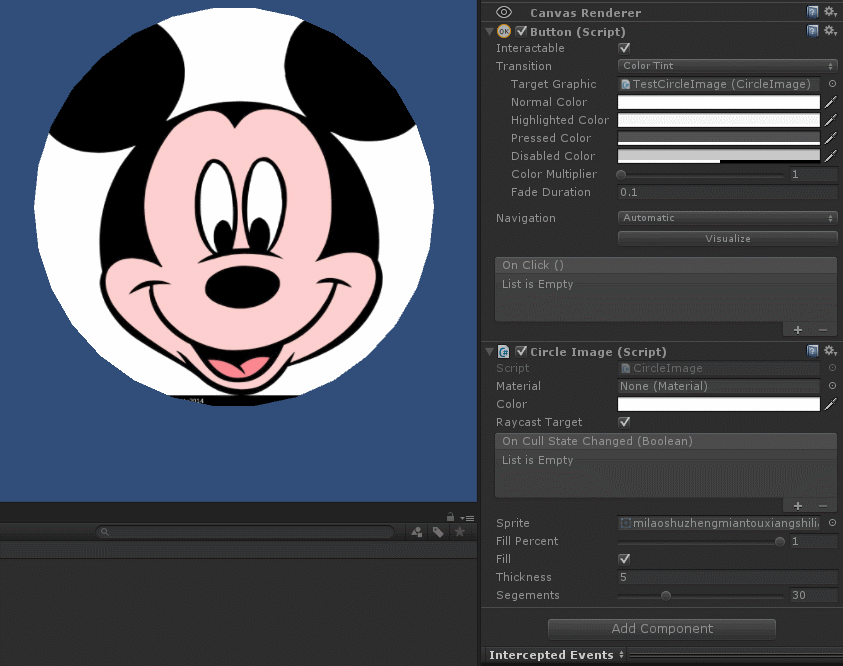
Task: Disable the Button (Script) component checkbox
Action: pos(521,31)
